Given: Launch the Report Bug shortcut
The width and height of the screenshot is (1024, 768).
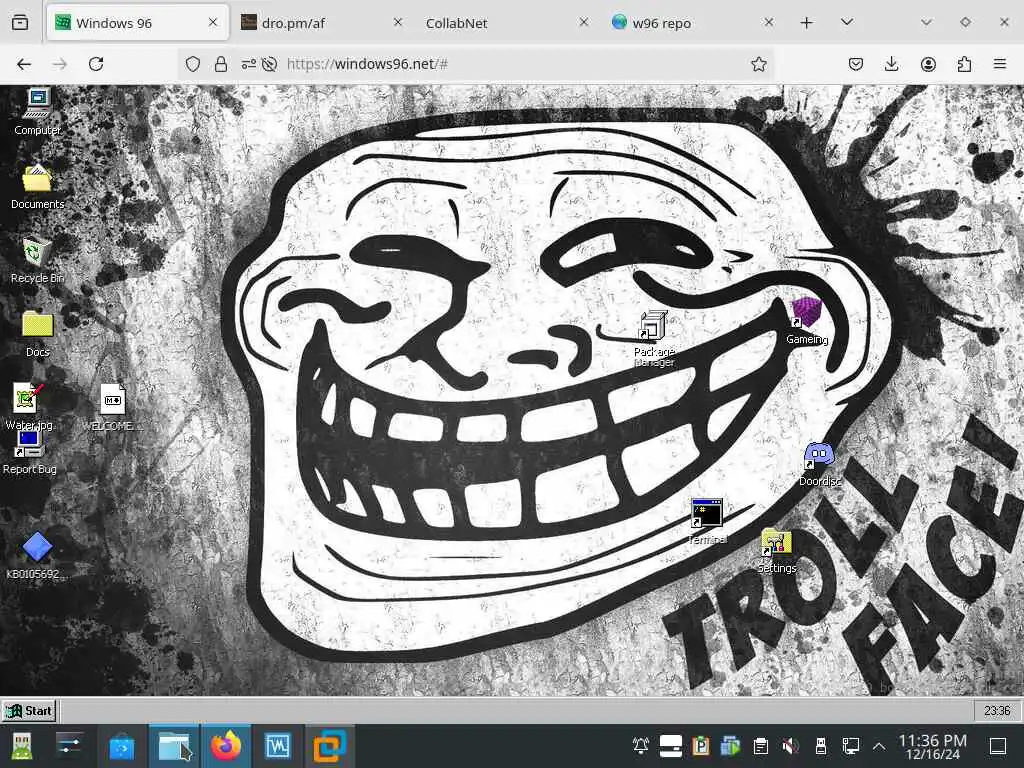Looking at the screenshot, I should (29, 452).
